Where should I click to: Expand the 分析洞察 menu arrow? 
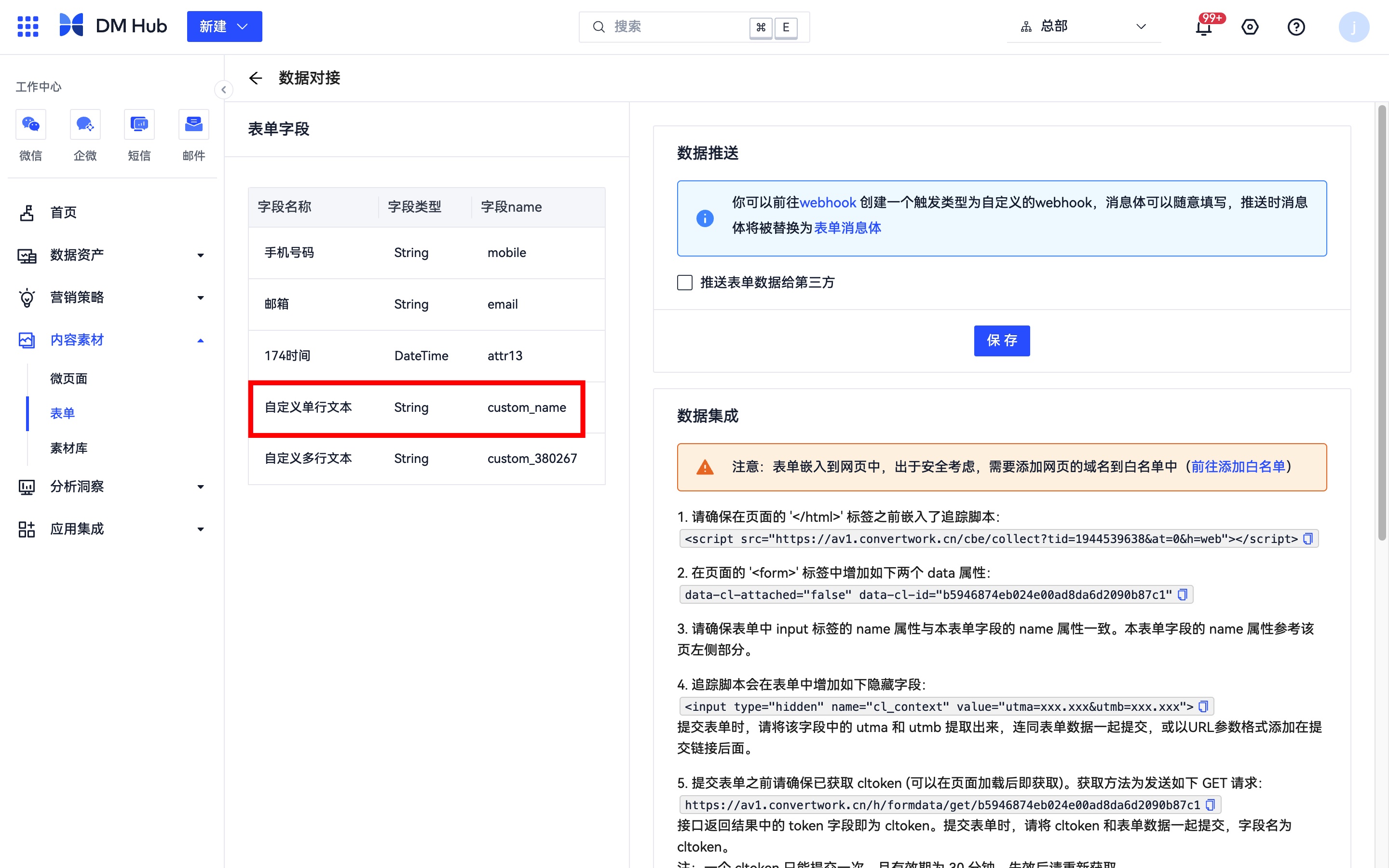pyautogui.click(x=200, y=488)
